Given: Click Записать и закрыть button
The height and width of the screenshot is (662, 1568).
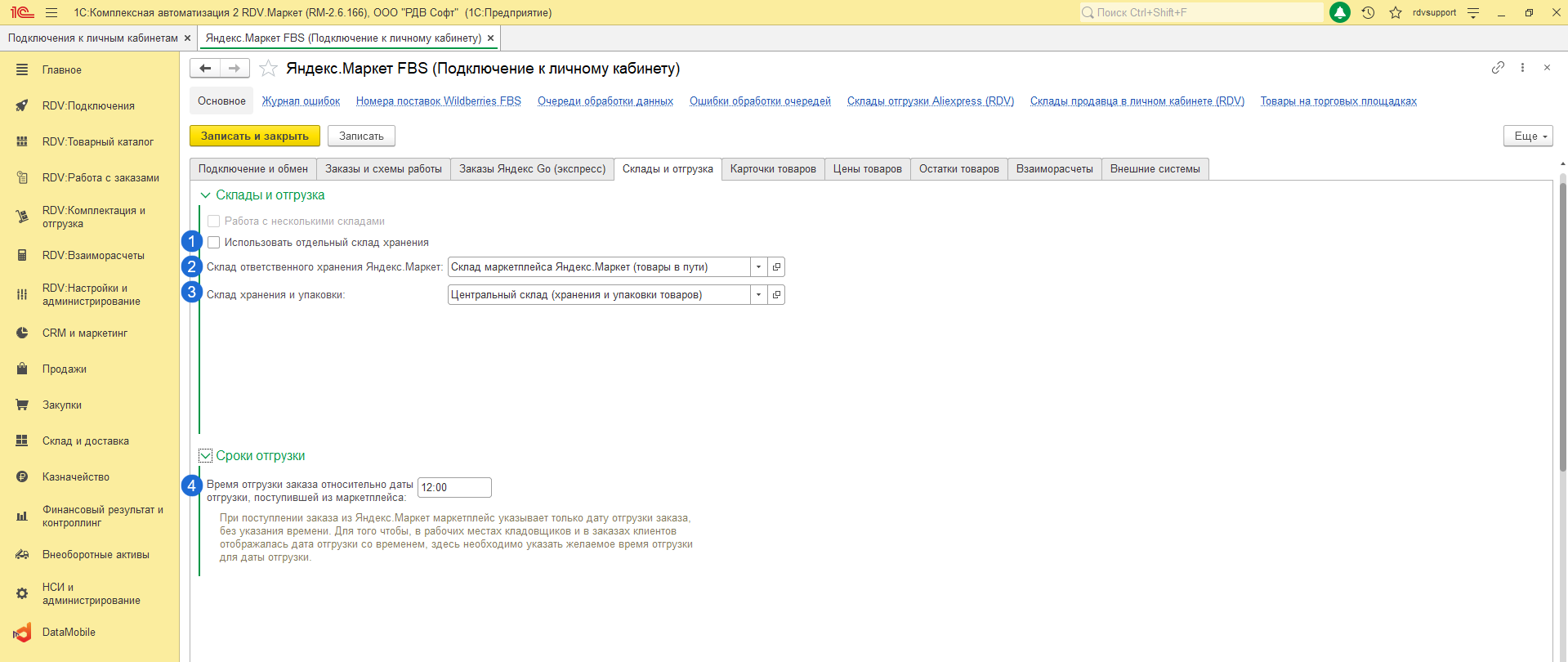Looking at the screenshot, I should (x=255, y=136).
